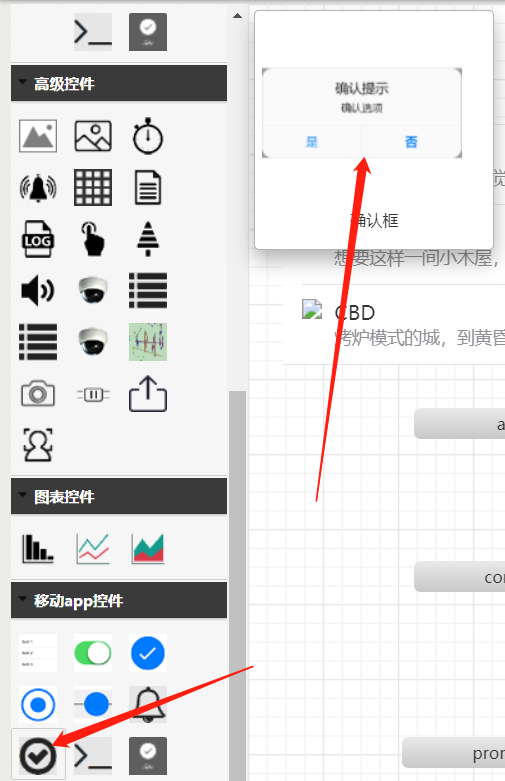Select the blue checkbox widget
505x781 pixels.
pyautogui.click(x=148, y=653)
